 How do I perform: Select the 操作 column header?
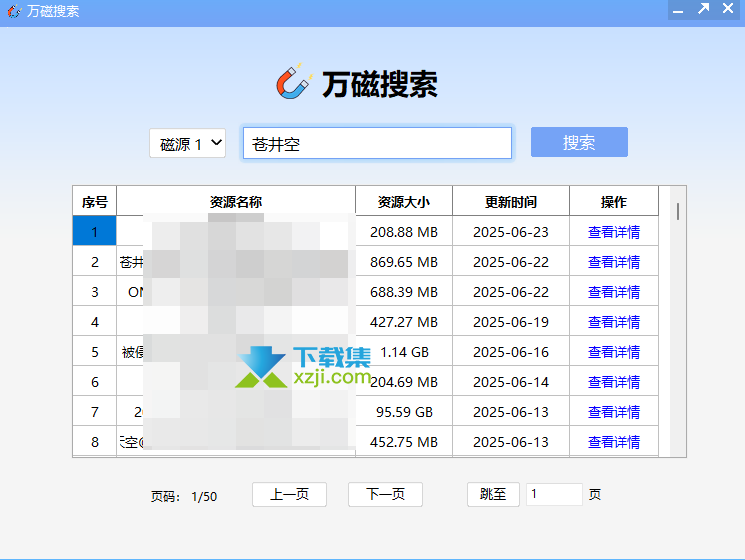(614, 201)
